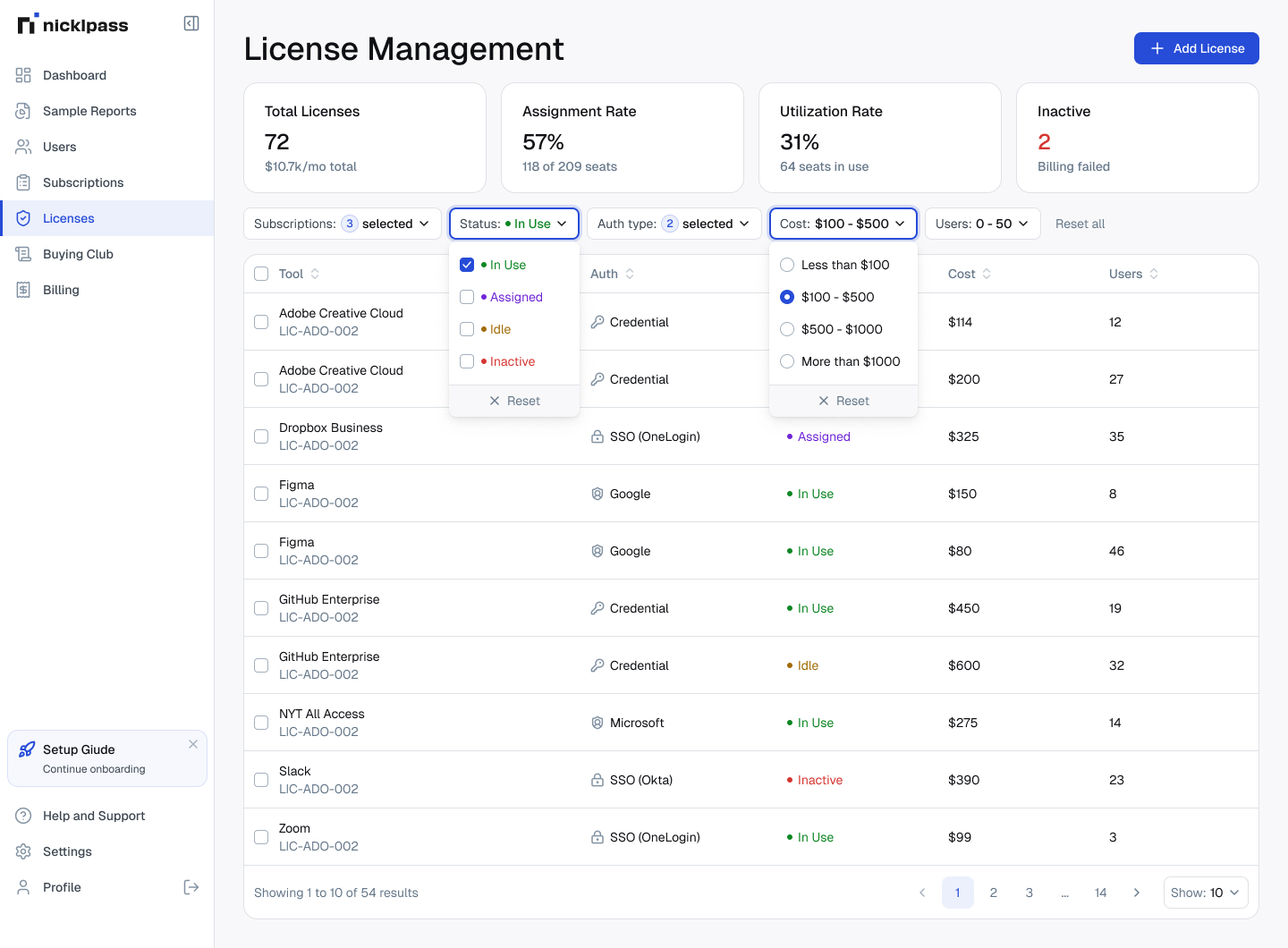This screenshot has height=948, width=1288.
Task: Tick the Dropbox Business row checkbox
Action: click(x=261, y=436)
